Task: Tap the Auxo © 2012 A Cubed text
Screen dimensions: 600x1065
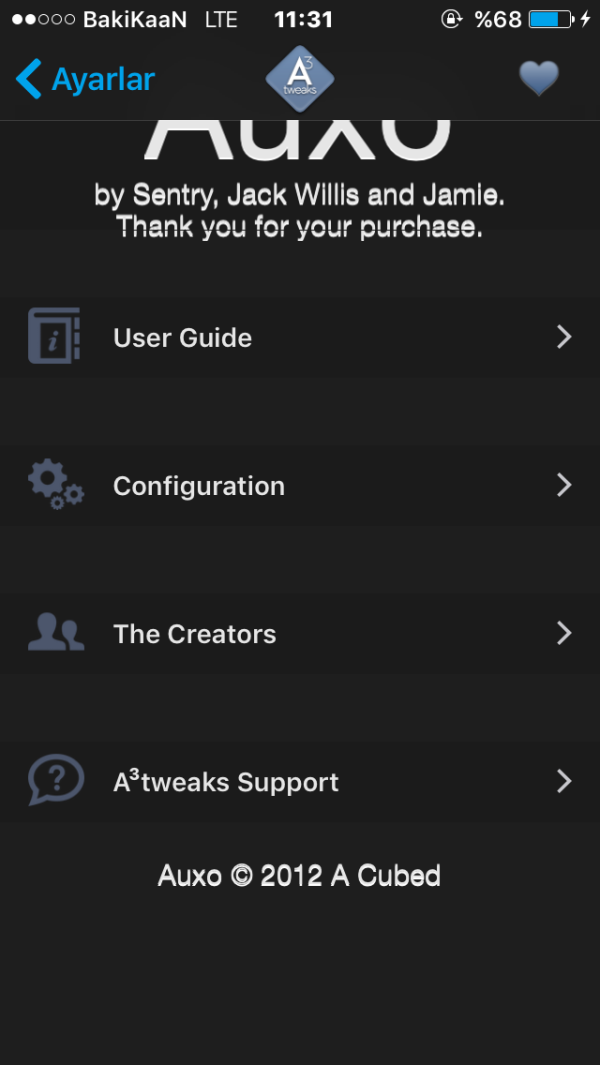Action: click(x=299, y=876)
